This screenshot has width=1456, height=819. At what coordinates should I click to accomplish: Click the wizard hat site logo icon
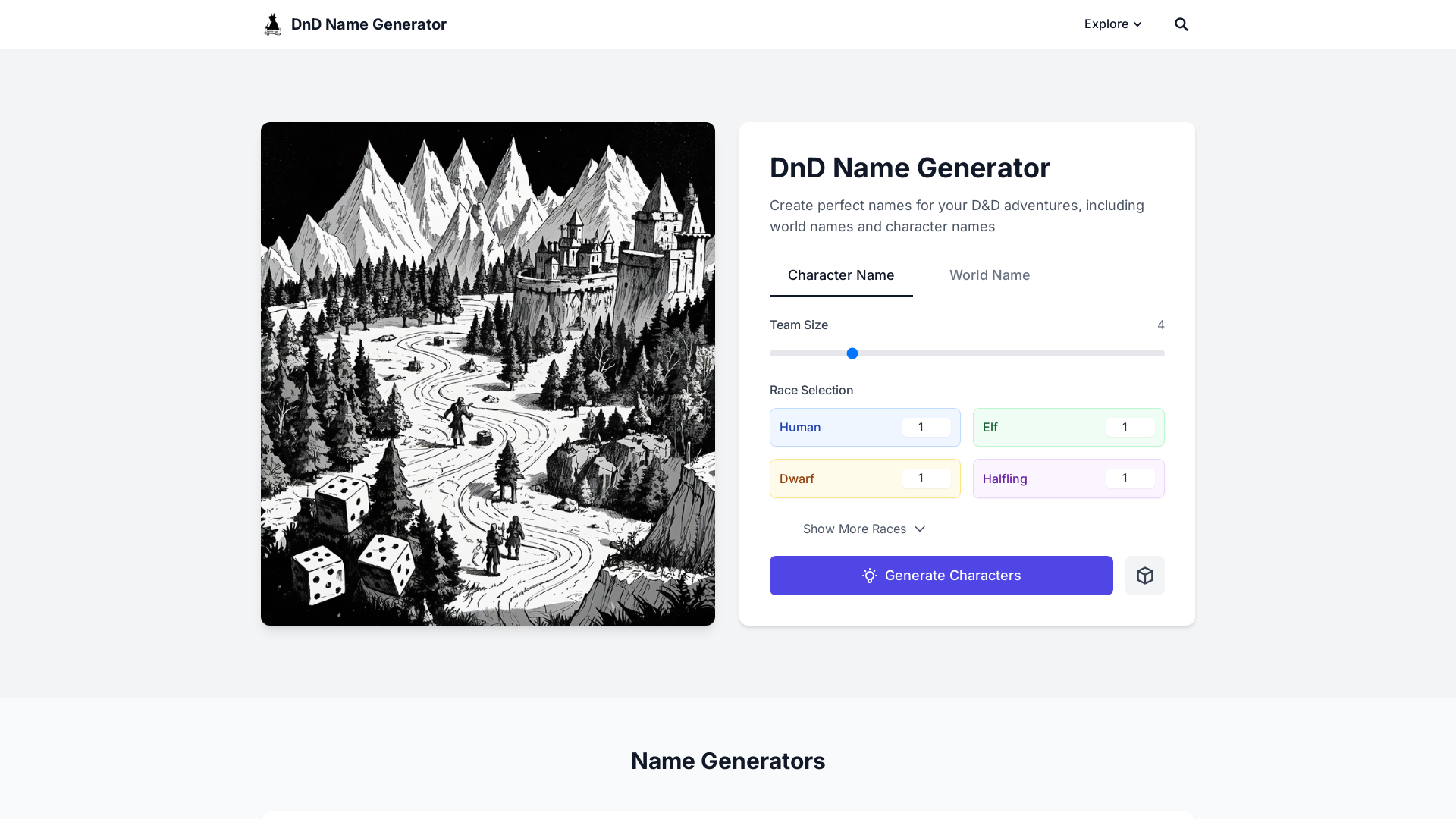(272, 24)
